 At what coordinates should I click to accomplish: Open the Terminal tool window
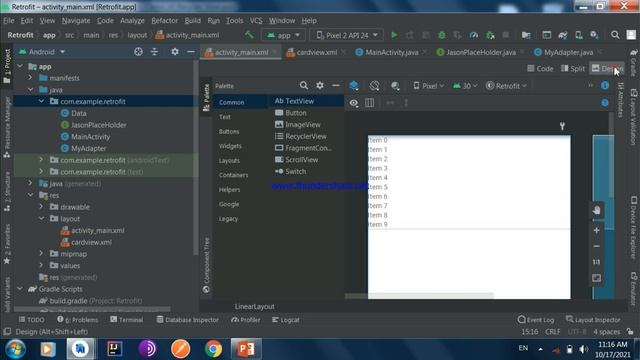click(127, 320)
